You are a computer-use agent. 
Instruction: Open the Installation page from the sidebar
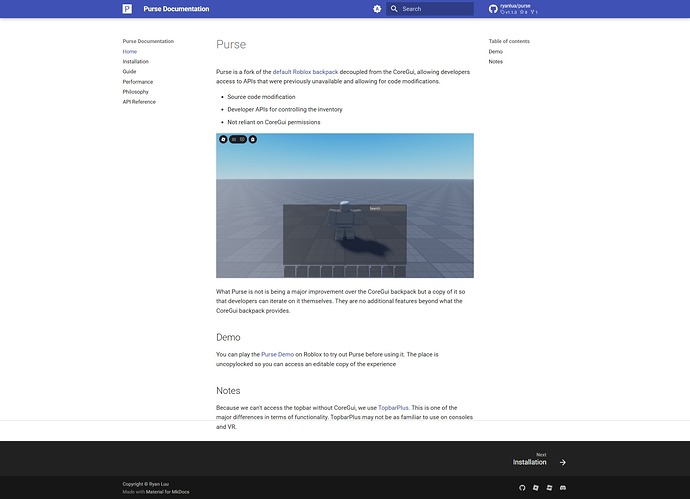[x=136, y=62]
